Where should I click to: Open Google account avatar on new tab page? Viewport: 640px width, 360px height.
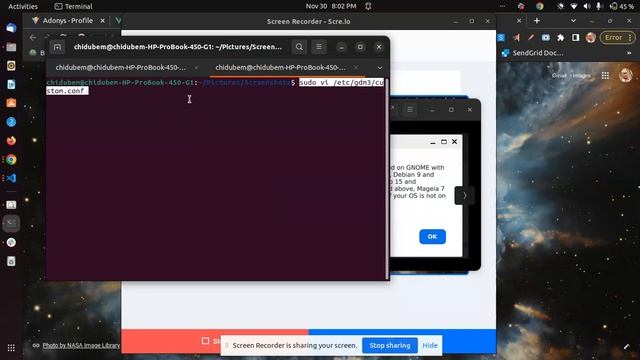pyautogui.click(x=625, y=75)
